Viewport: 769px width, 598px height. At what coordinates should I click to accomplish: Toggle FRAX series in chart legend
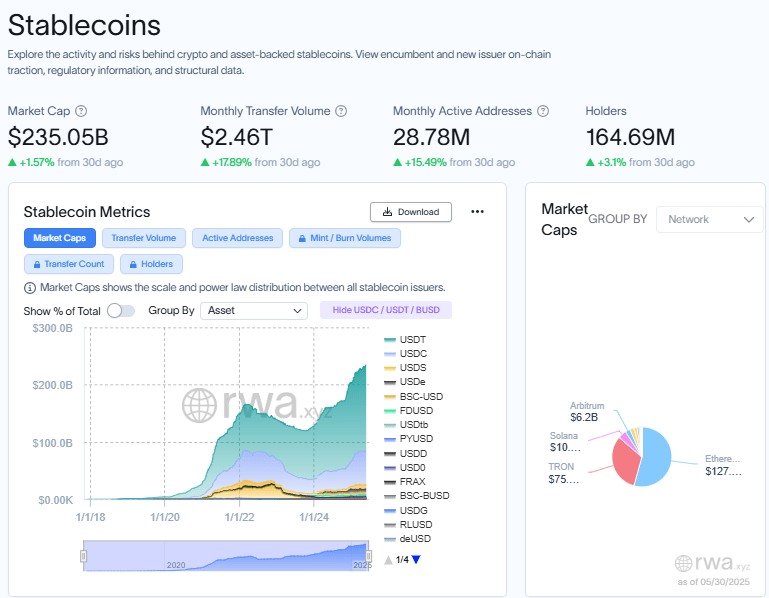(405, 482)
